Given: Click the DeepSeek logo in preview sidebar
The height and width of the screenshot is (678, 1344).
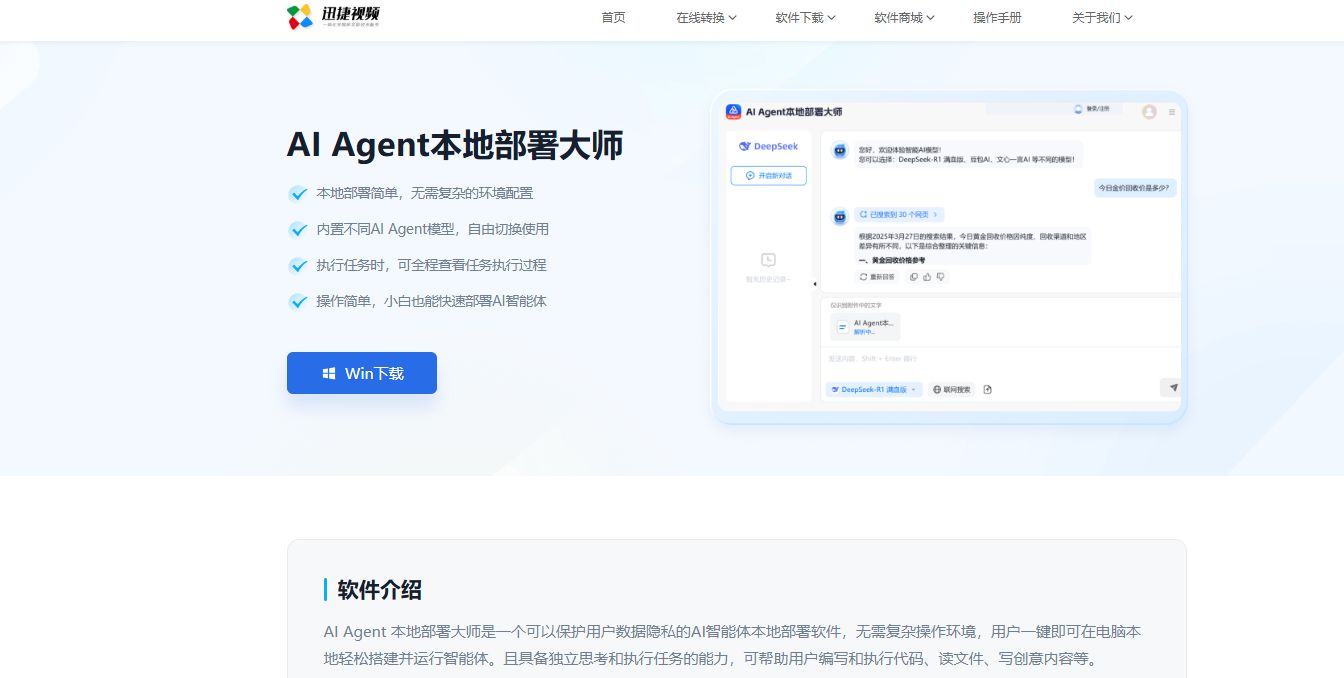Looking at the screenshot, I should point(768,146).
